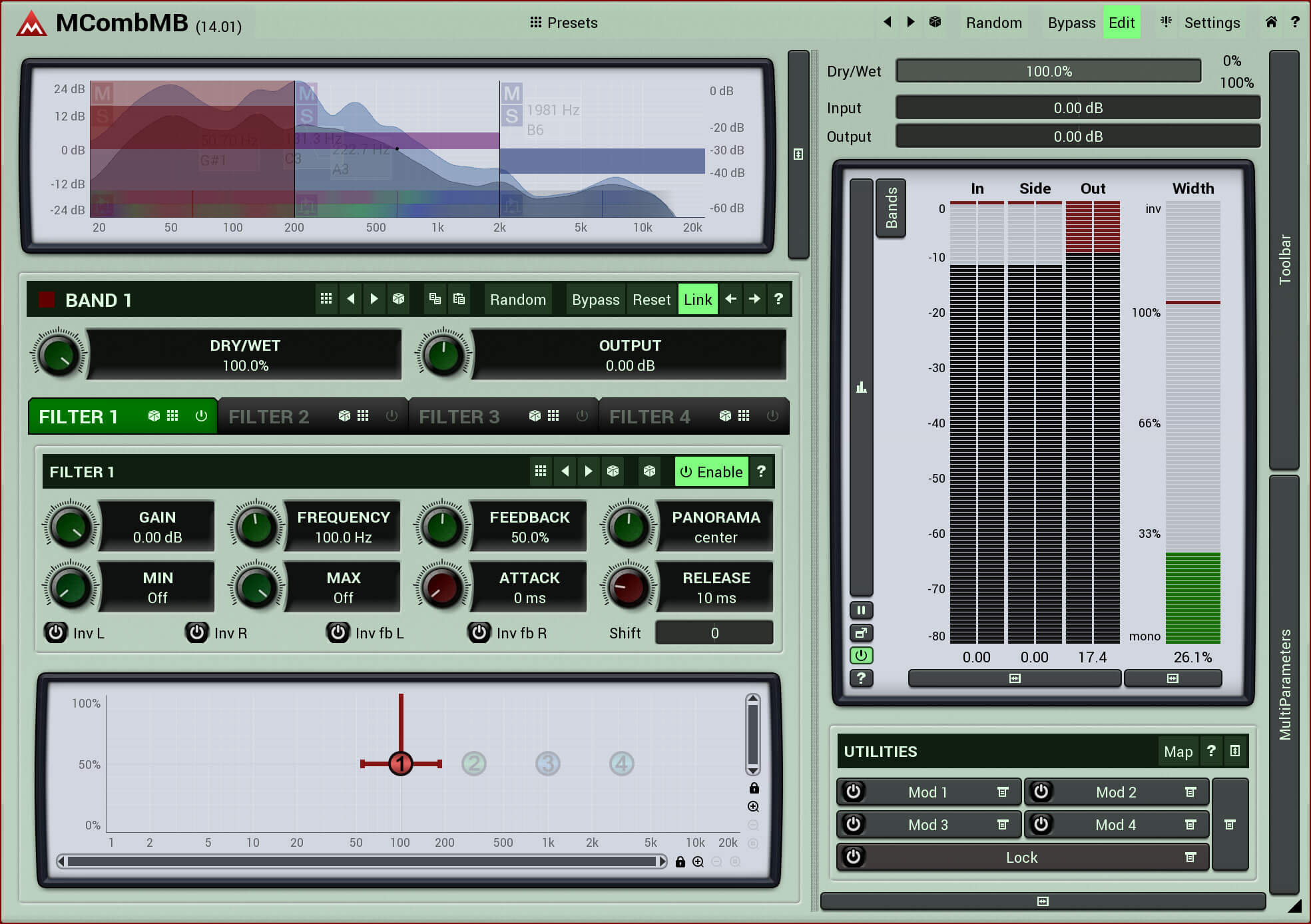Adjust the global Dry/Wet slider
Screen dimensions: 1311x924
tap(1048, 71)
